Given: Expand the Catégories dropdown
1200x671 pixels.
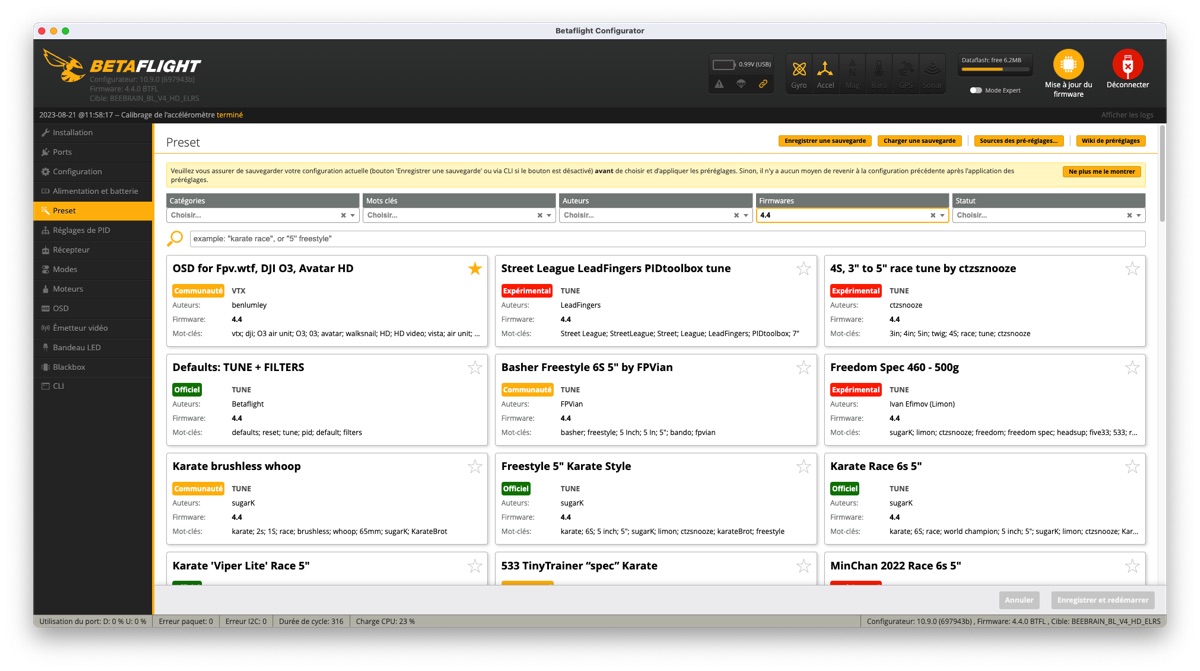Looking at the screenshot, I should [x=353, y=216].
